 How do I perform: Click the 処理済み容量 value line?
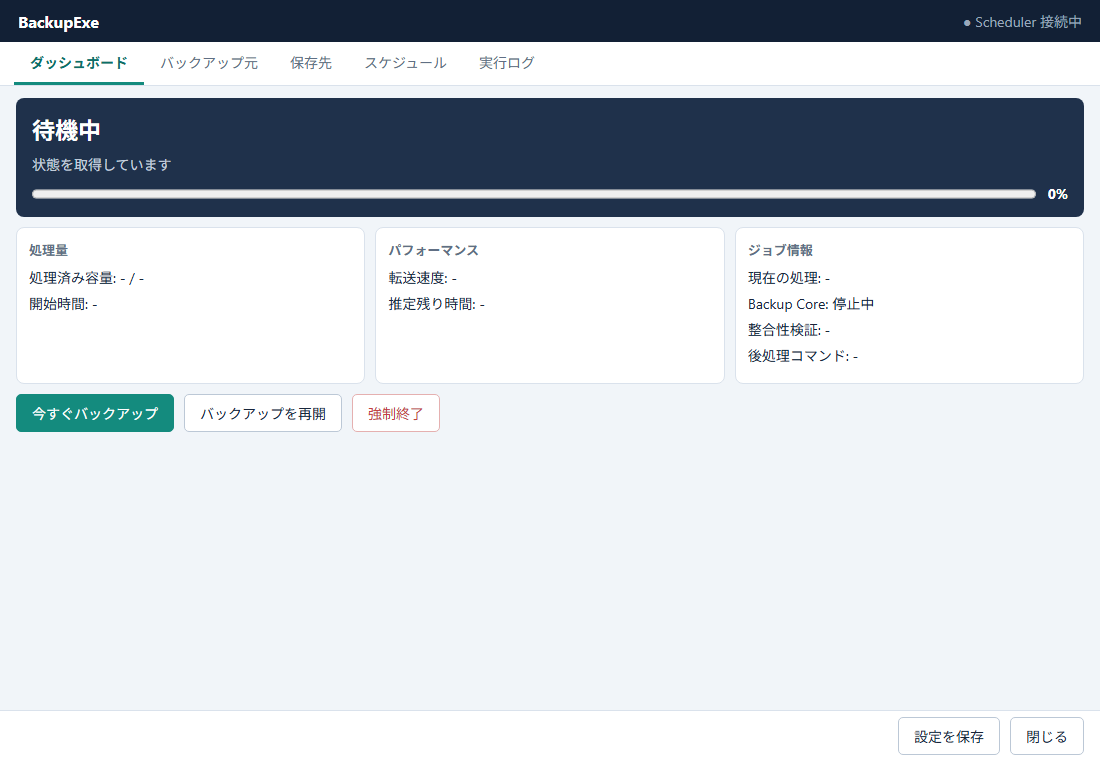[86, 279]
